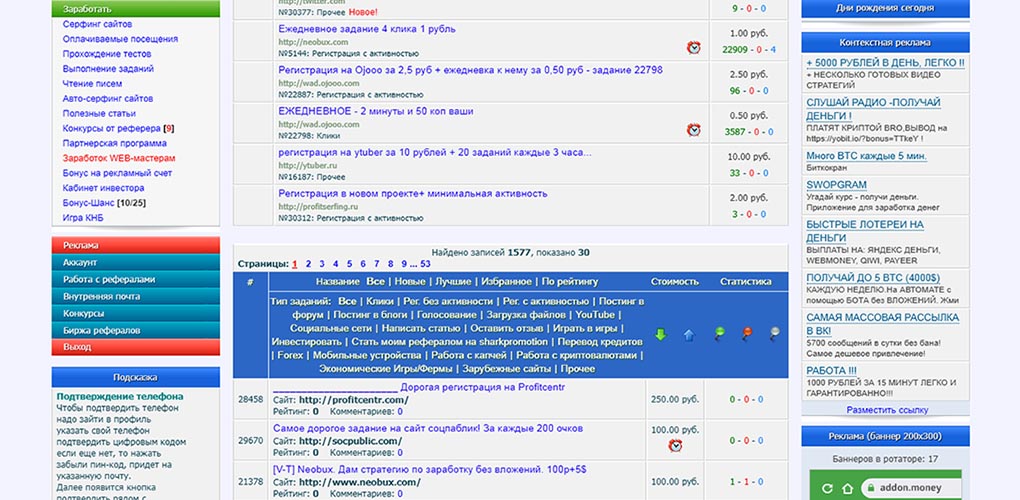Viewport: 1020px width, 500px height.
Task: Filter task names by Лучшие
Action: click(x=453, y=282)
